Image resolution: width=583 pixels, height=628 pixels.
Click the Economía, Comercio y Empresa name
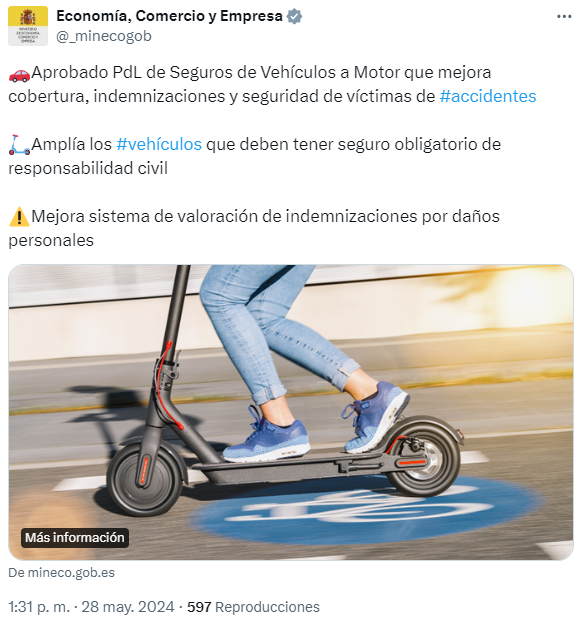tap(169, 16)
